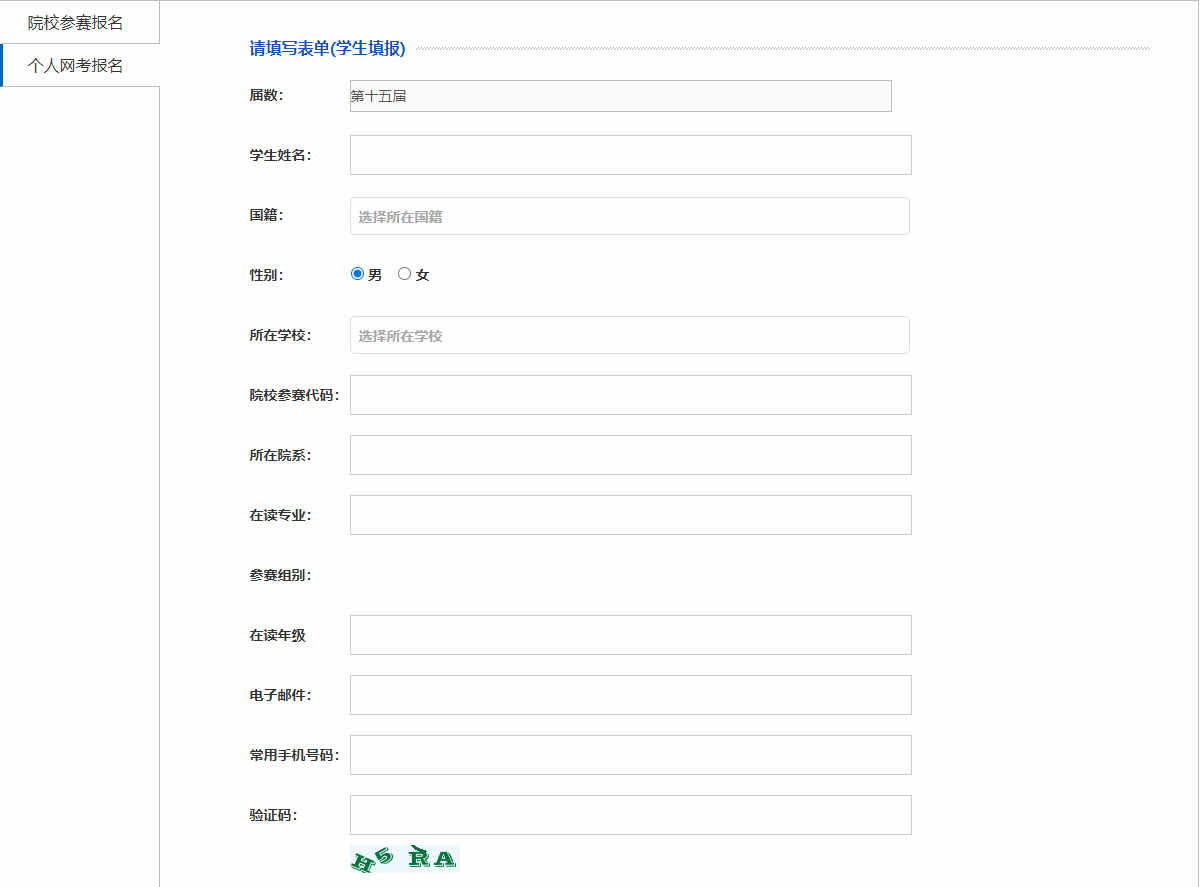The height and width of the screenshot is (887, 1200).
Task: Click the 性别 field label
Action: click(267, 275)
